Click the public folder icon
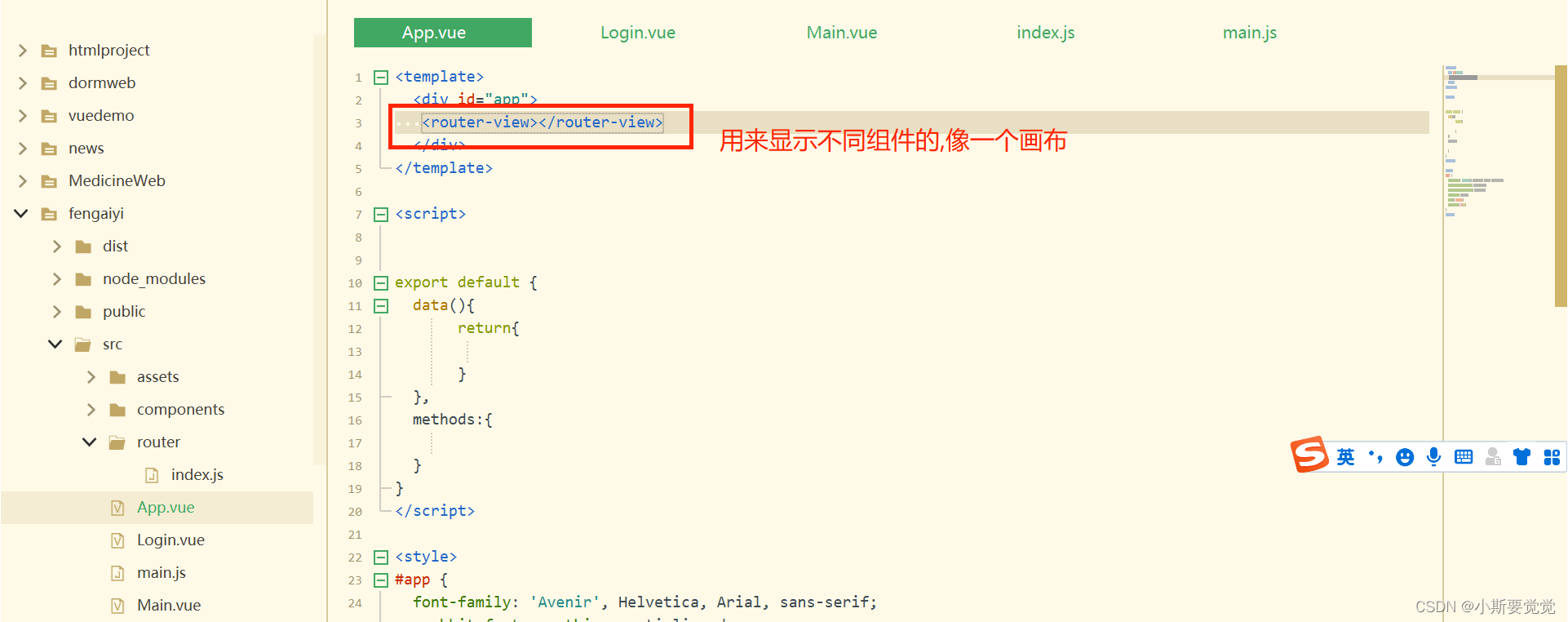This screenshot has width=1568, height=622. (x=83, y=312)
